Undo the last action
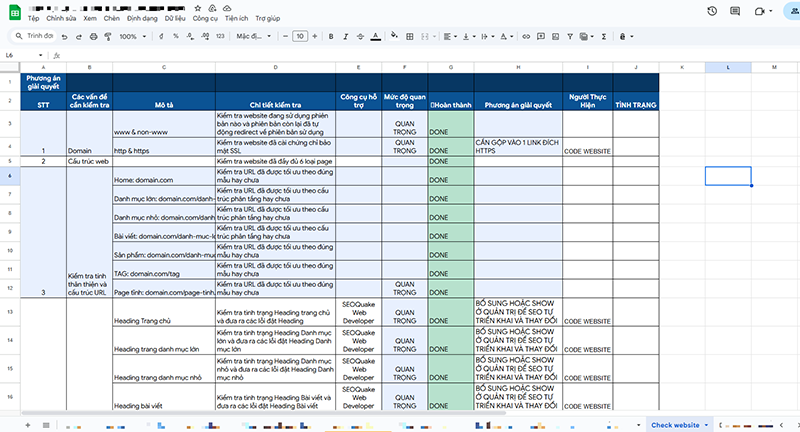The image size is (800, 432). 64,36
